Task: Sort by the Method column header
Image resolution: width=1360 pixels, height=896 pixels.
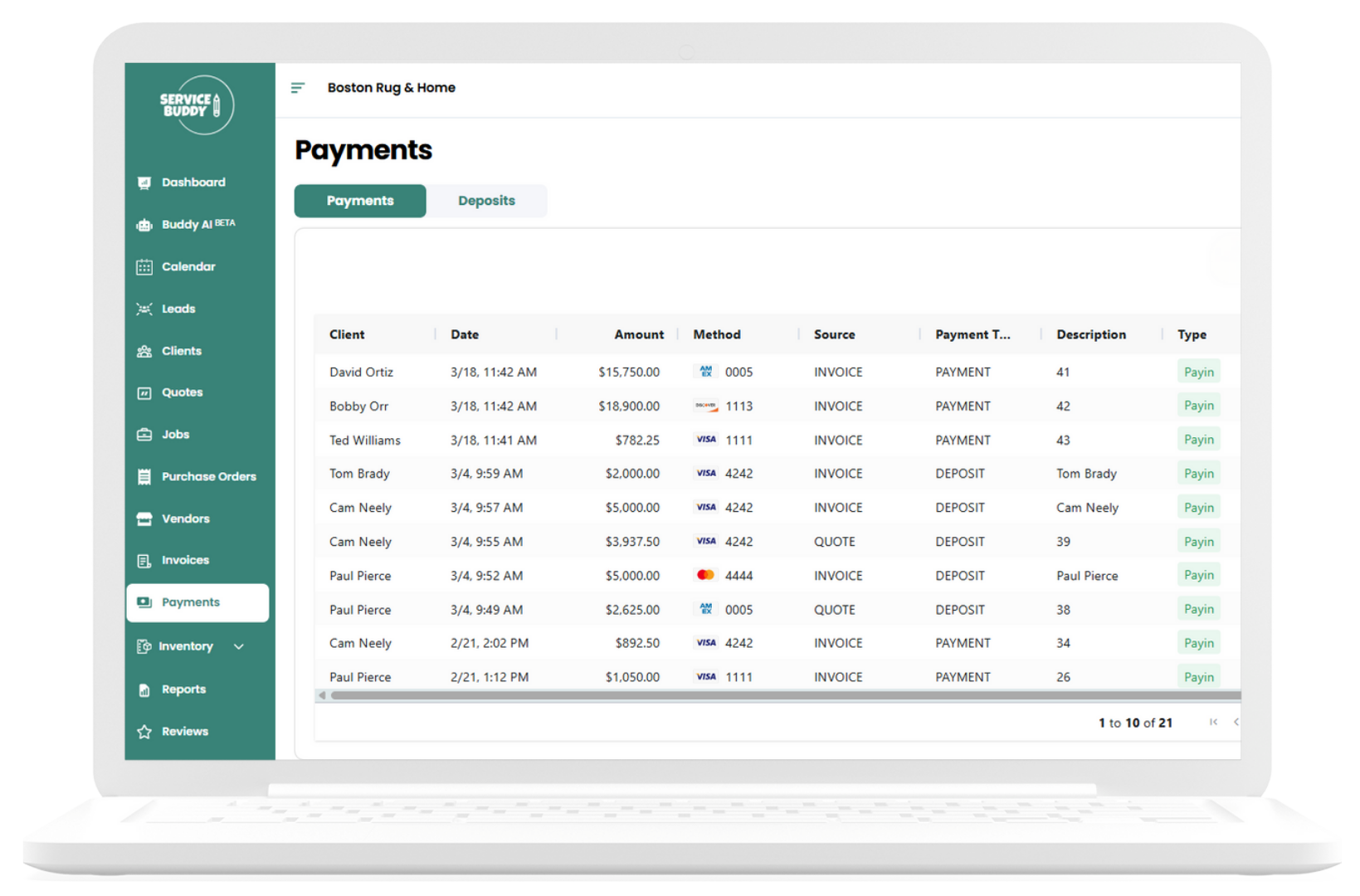Action: click(x=717, y=334)
